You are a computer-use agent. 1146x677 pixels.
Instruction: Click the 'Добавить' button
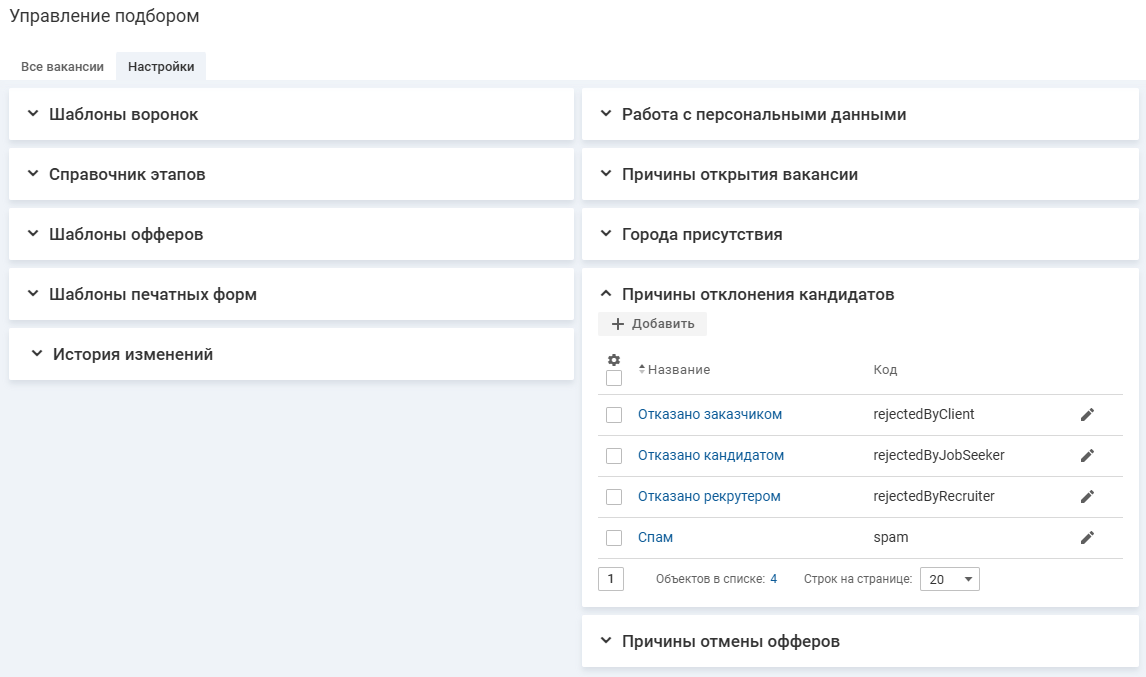pos(653,324)
